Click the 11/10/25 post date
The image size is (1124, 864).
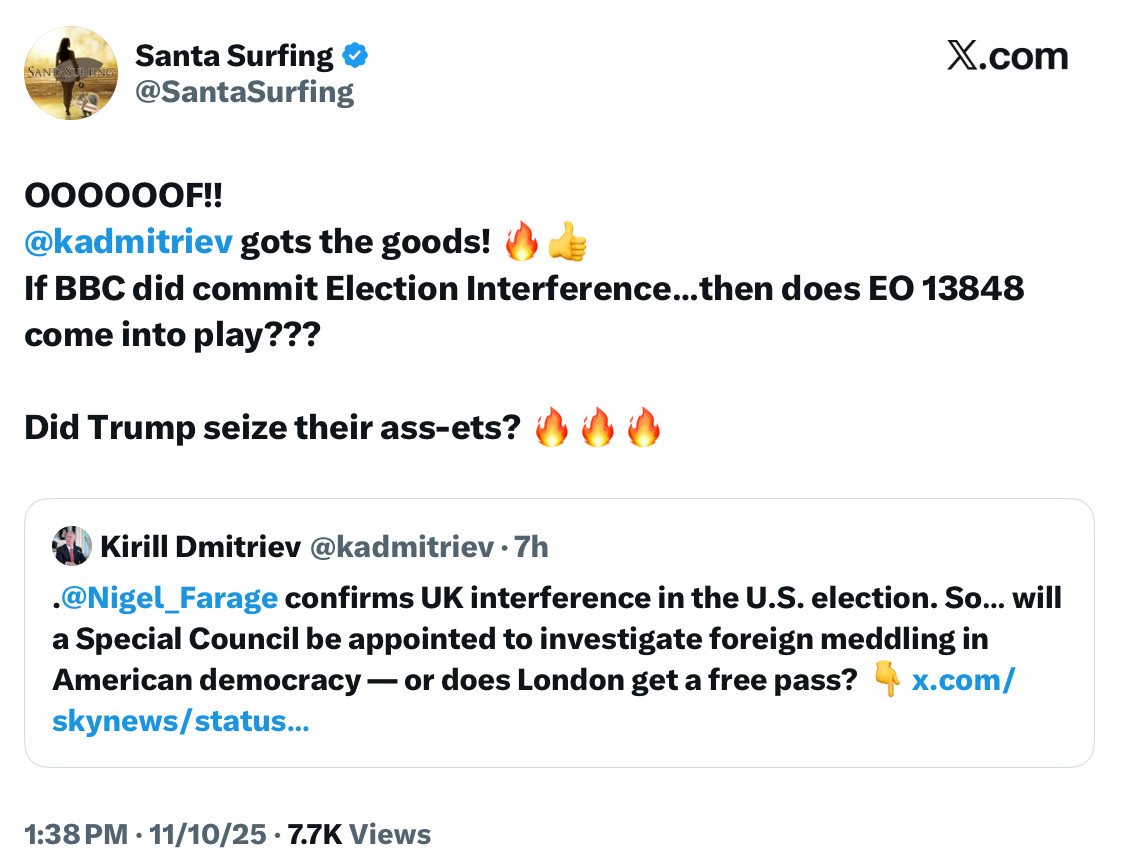coord(208,834)
